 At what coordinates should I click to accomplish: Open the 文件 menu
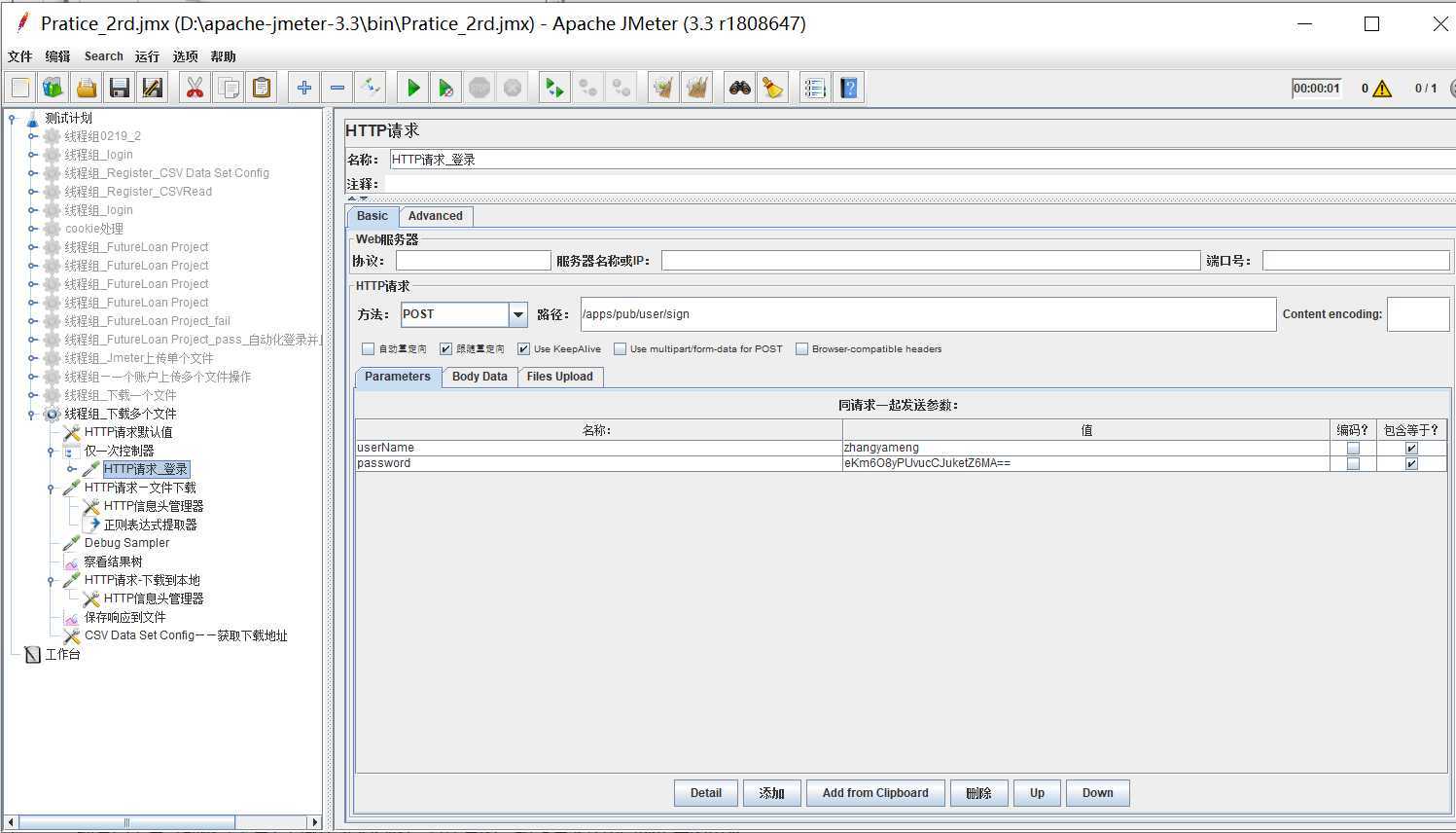coord(19,56)
